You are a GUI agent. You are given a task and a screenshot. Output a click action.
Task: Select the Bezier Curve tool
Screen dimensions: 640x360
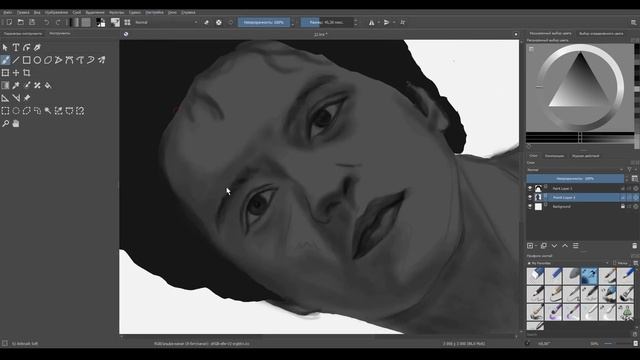(69, 60)
